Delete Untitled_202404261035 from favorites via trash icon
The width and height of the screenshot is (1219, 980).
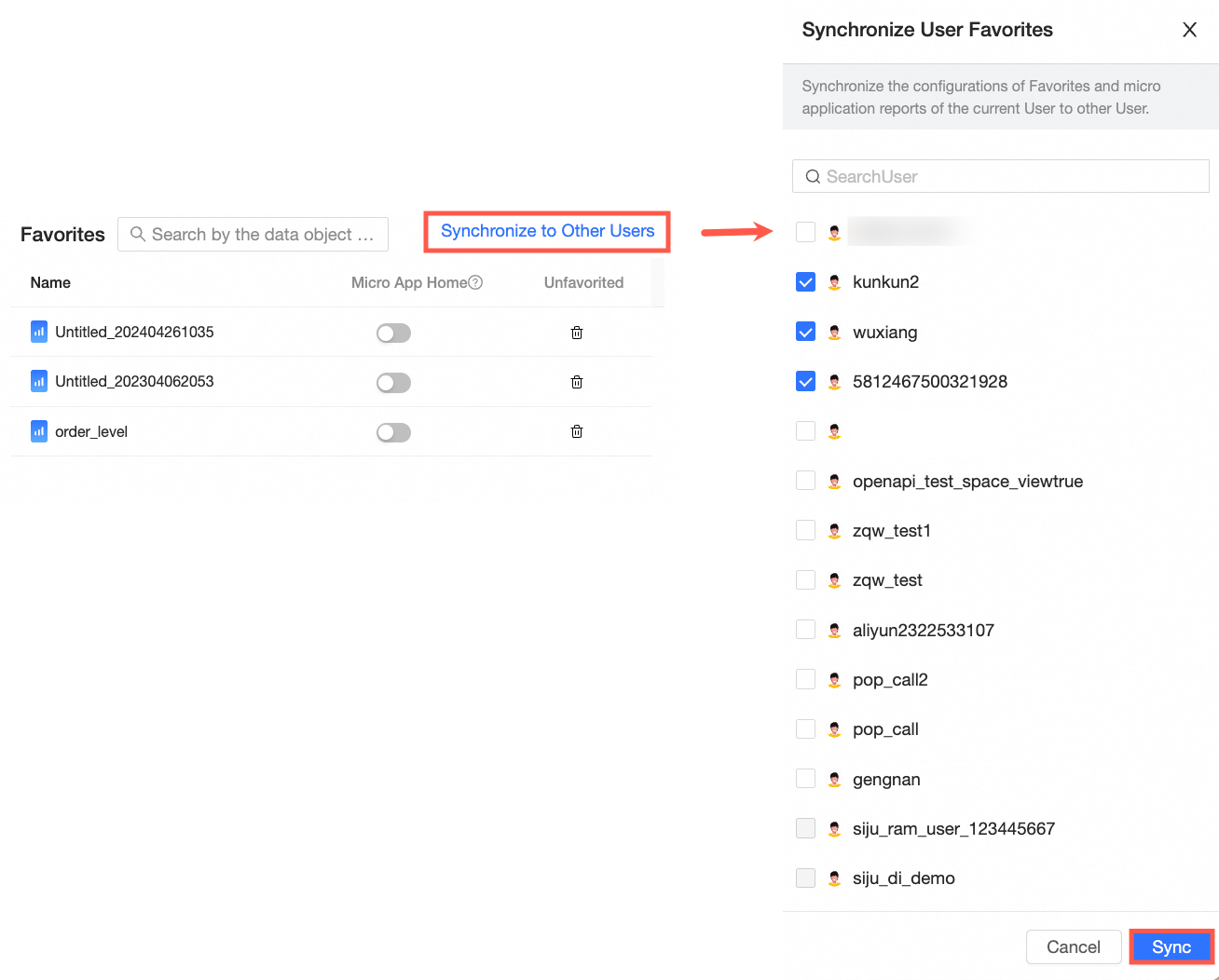coord(577,333)
